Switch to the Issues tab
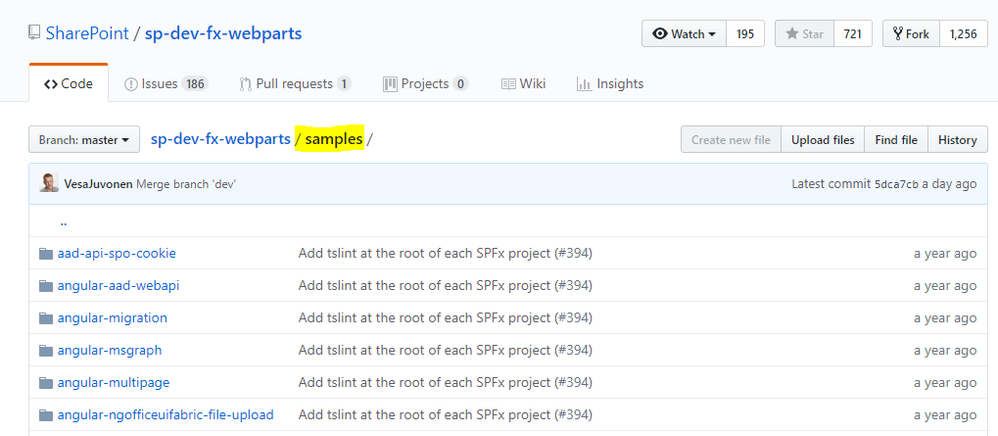The image size is (998, 436). [x=165, y=84]
